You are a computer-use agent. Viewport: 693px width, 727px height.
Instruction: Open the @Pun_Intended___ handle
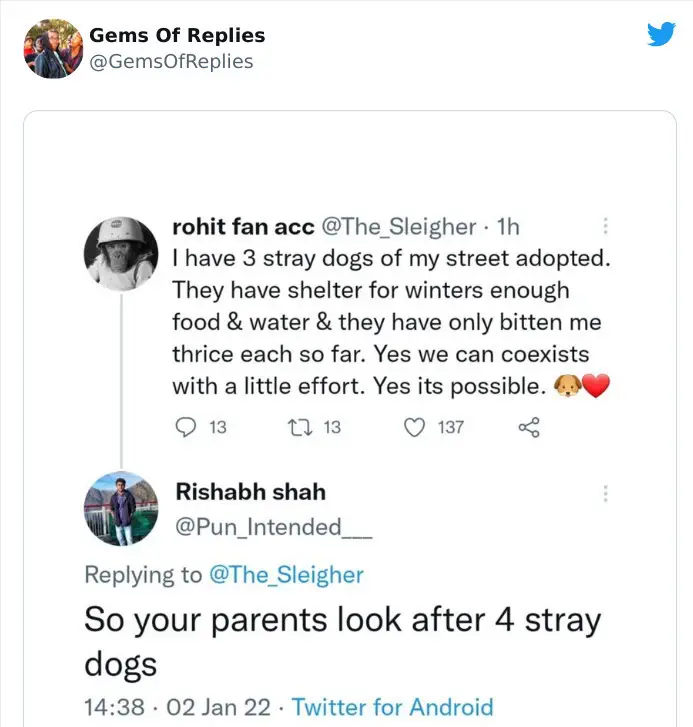click(273, 527)
